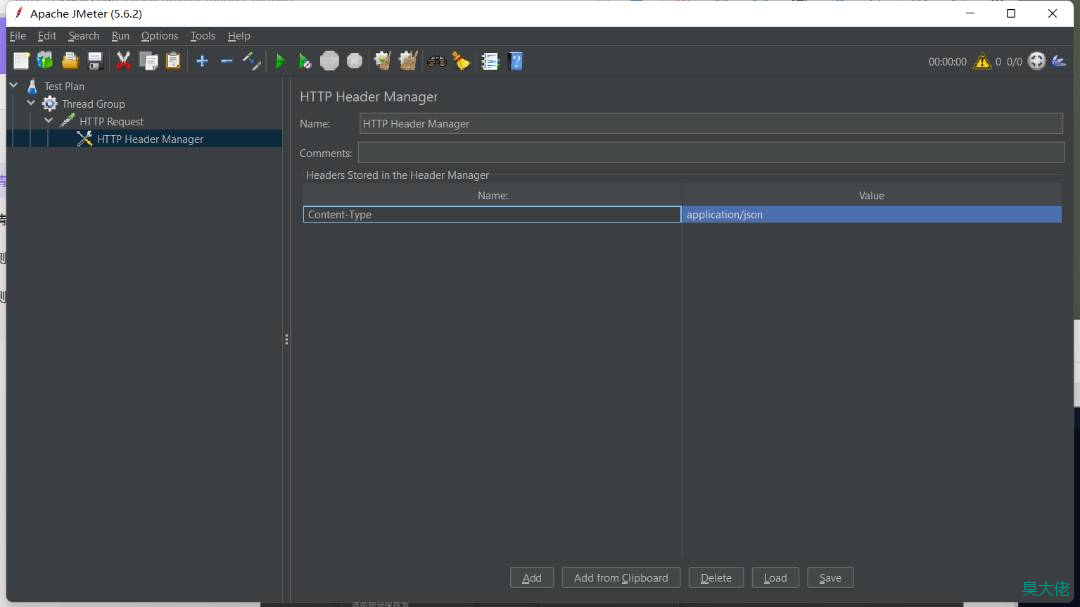
Task: Click the Delete header button
Action: [716, 578]
